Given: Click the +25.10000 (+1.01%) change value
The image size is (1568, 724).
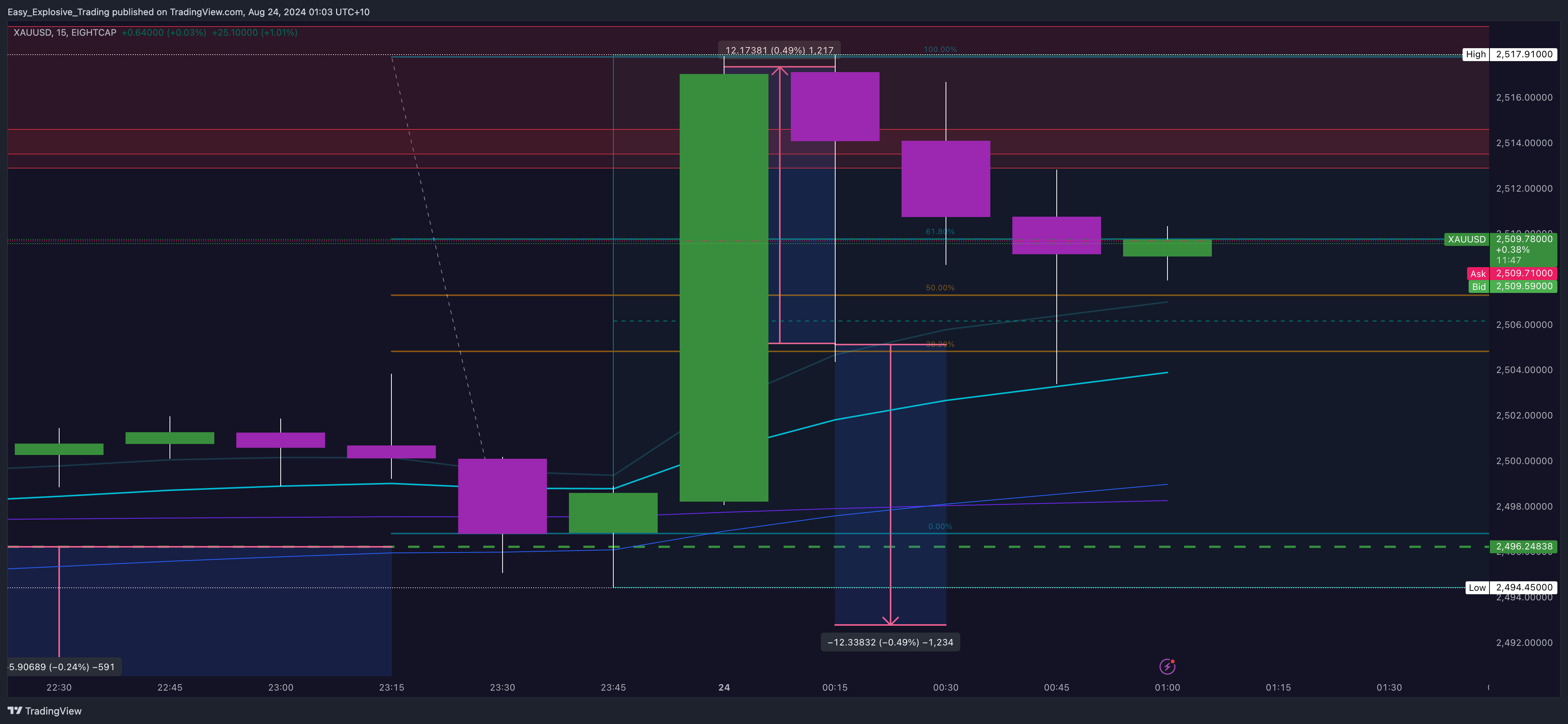Looking at the screenshot, I should click(x=255, y=32).
